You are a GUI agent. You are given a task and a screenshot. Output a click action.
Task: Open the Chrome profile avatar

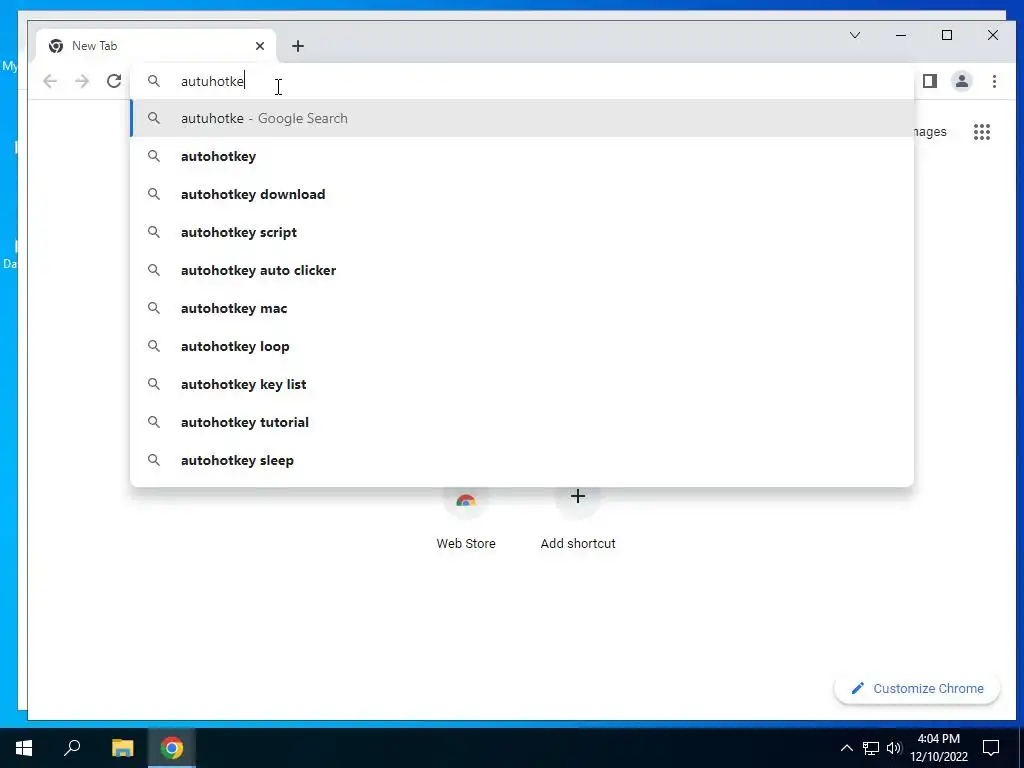962,81
